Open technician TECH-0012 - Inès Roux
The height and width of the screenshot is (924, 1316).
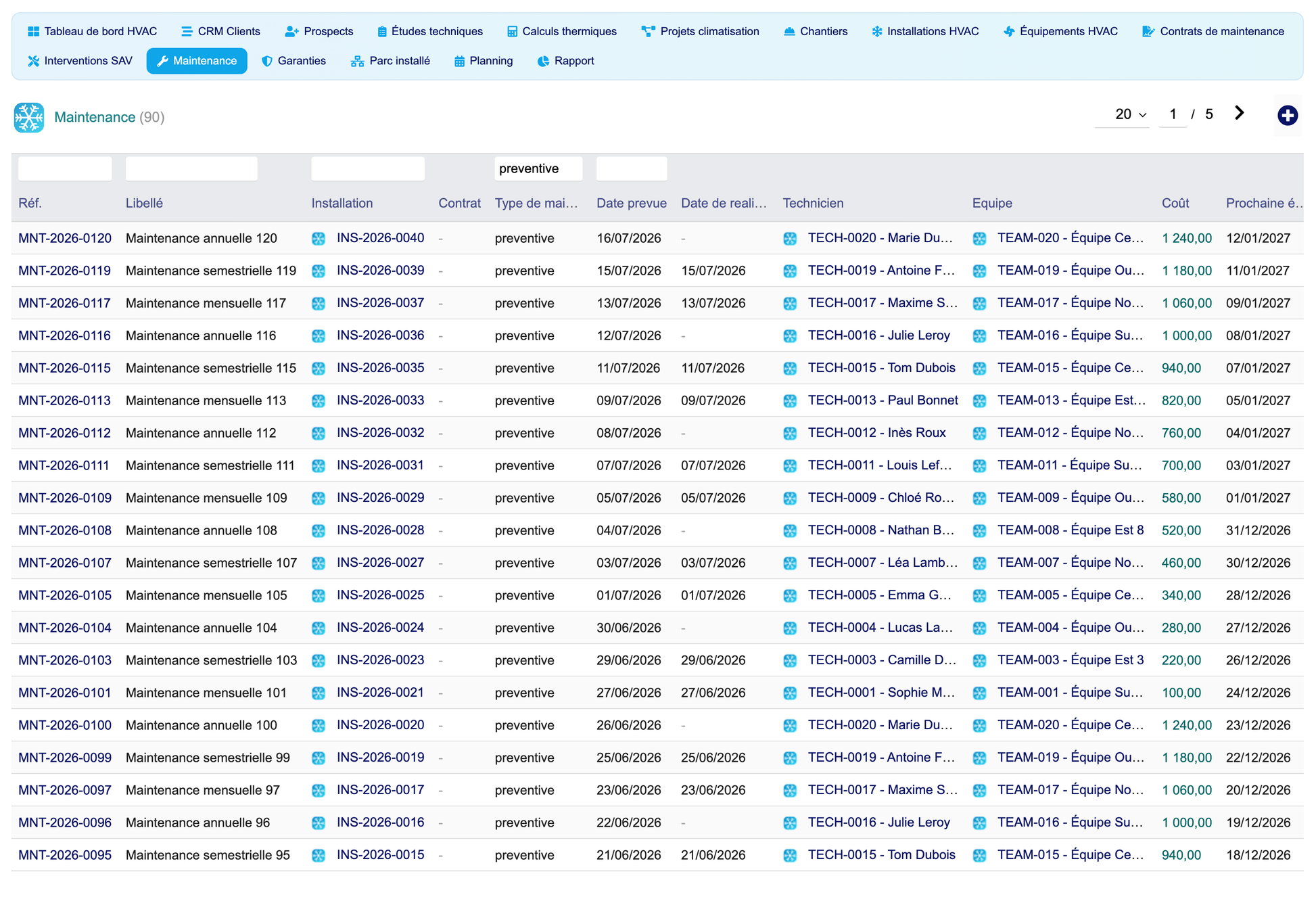click(877, 433)
